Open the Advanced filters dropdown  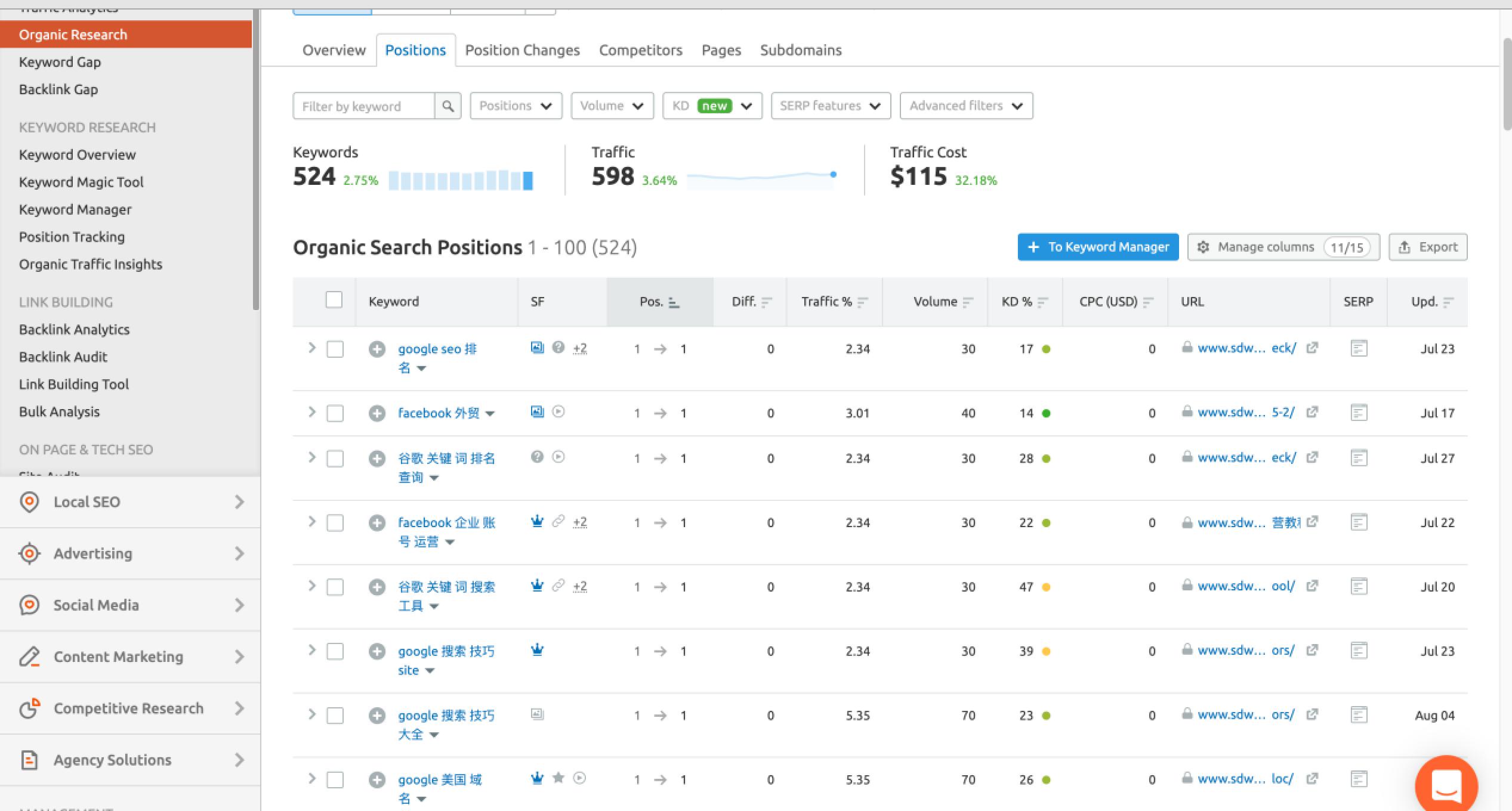[x=966, y=106]
